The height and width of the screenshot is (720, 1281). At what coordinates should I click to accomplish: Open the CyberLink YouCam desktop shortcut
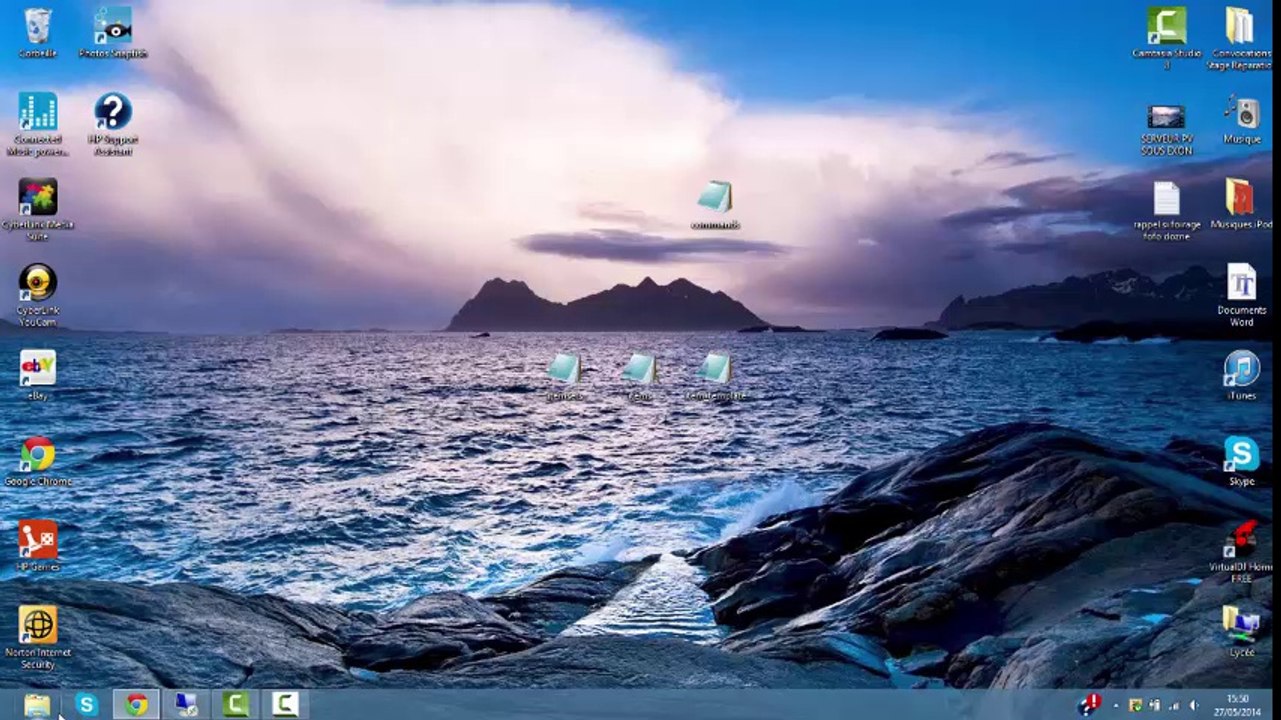coord(37,296)
